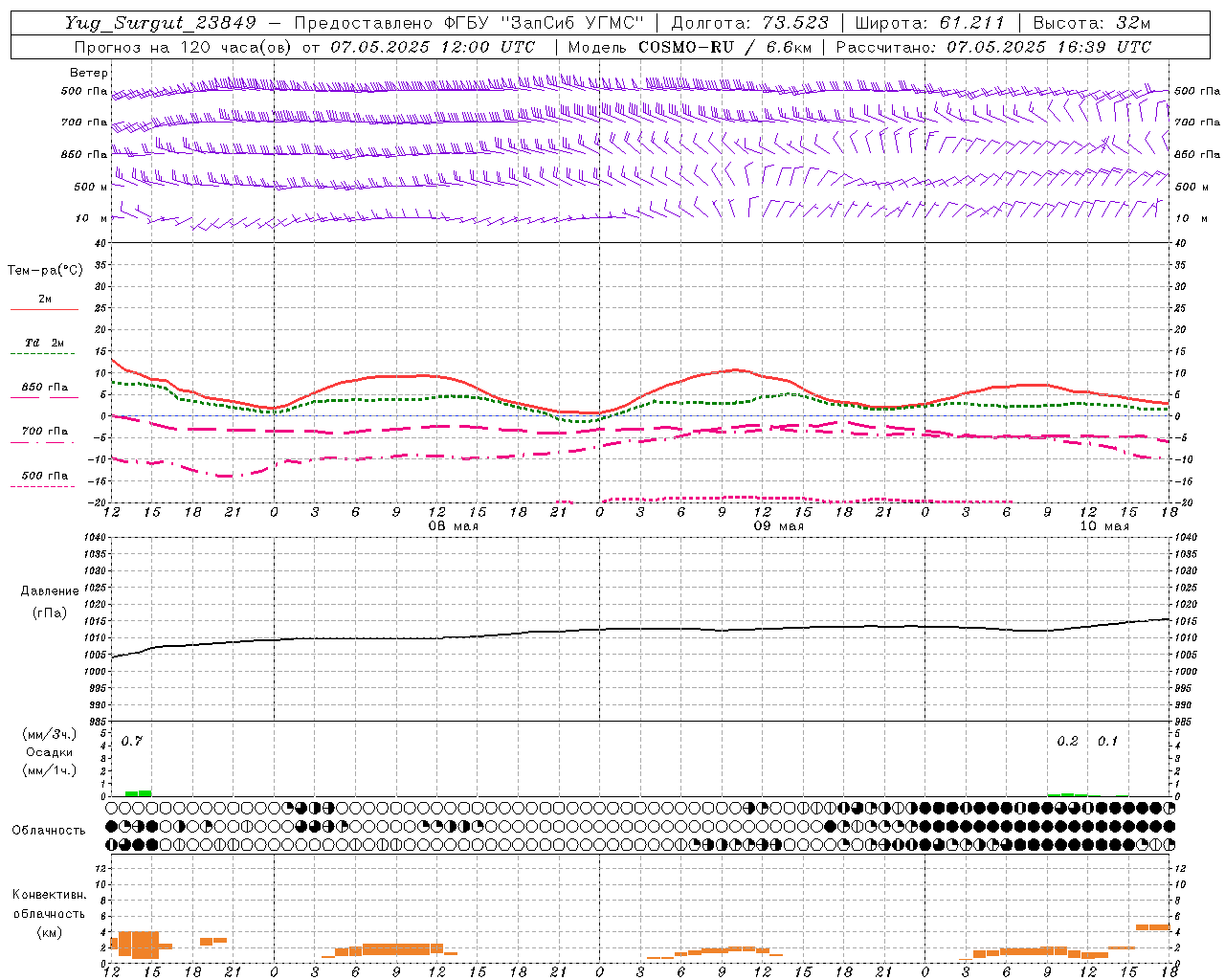Click the 'Ветер' wind panel label

coord(88,73)
